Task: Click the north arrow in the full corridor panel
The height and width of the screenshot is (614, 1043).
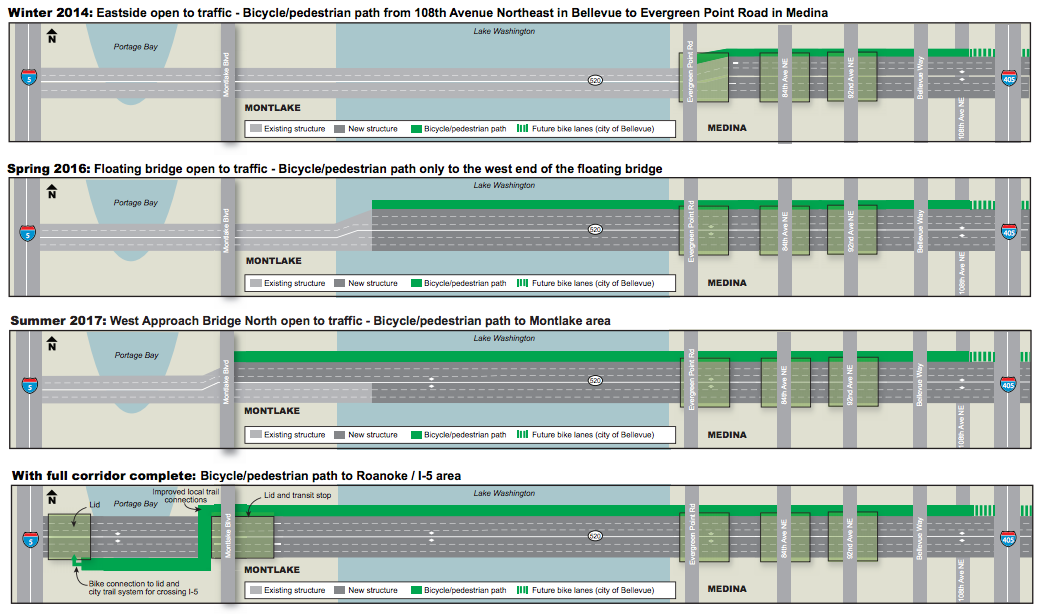Action: tap(52, 497)
